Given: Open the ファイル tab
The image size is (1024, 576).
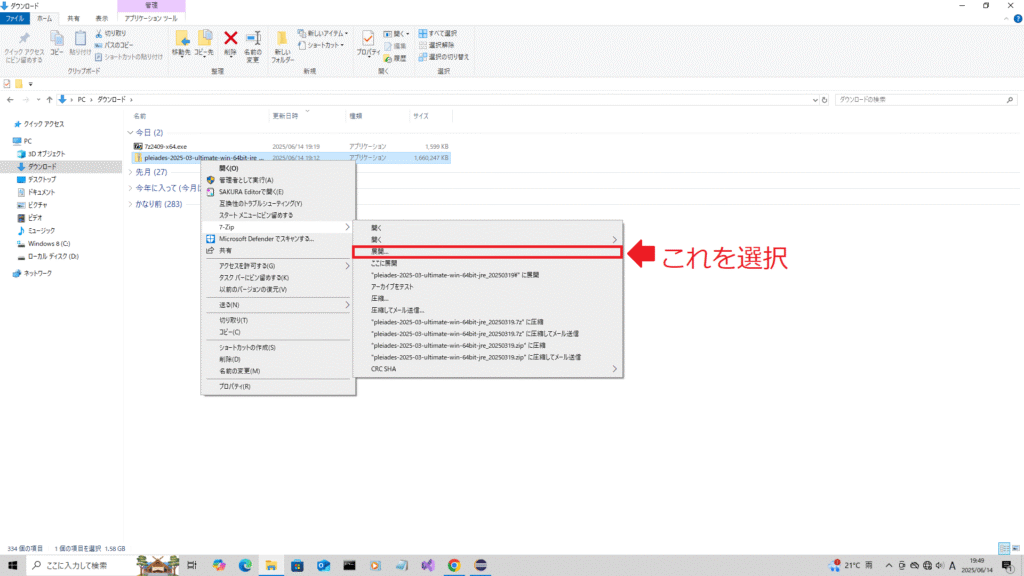Looking at the screenshot, I should (15, 19).
